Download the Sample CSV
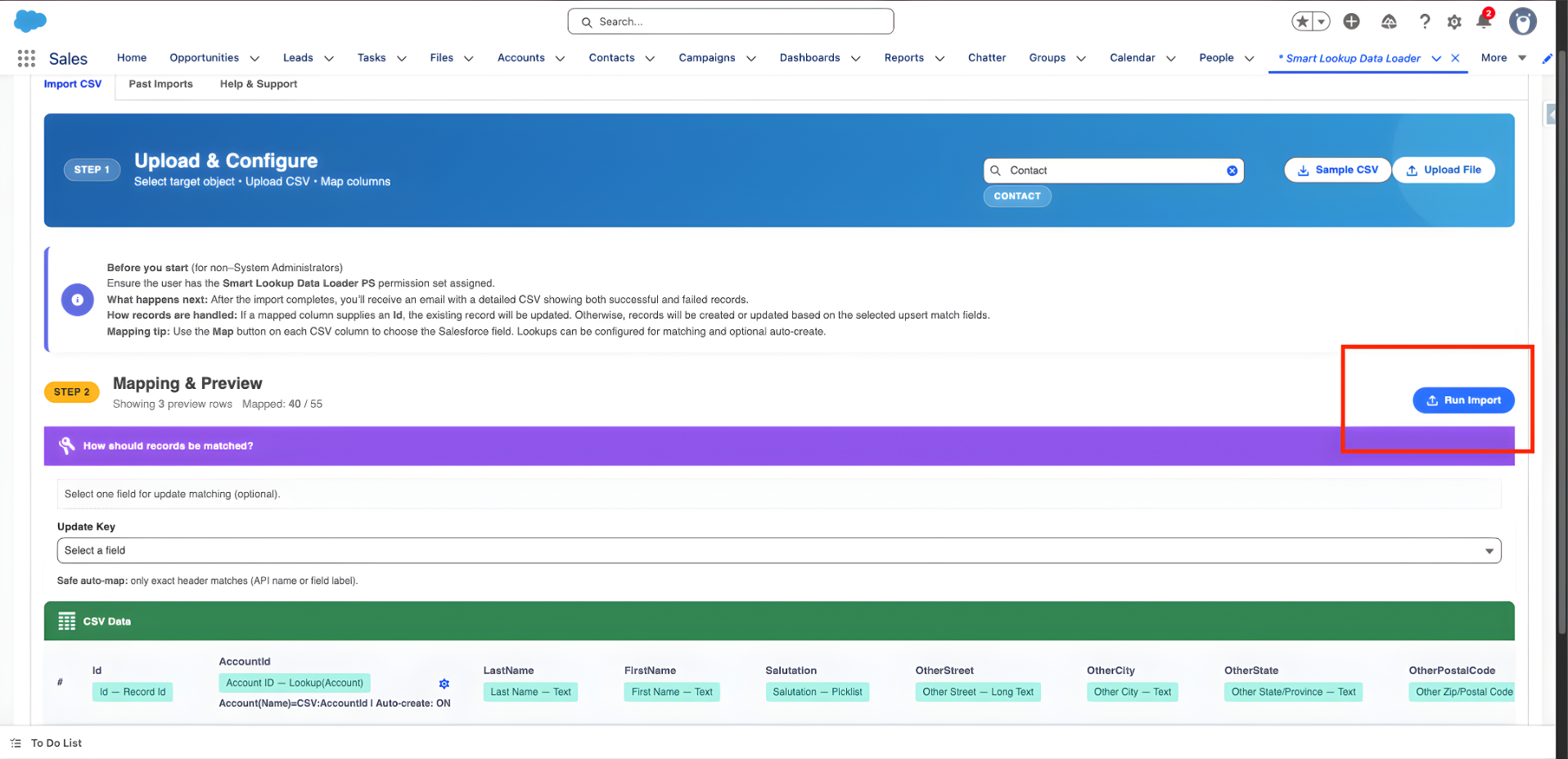The image size is (1568, 759). coord(1337,169)
